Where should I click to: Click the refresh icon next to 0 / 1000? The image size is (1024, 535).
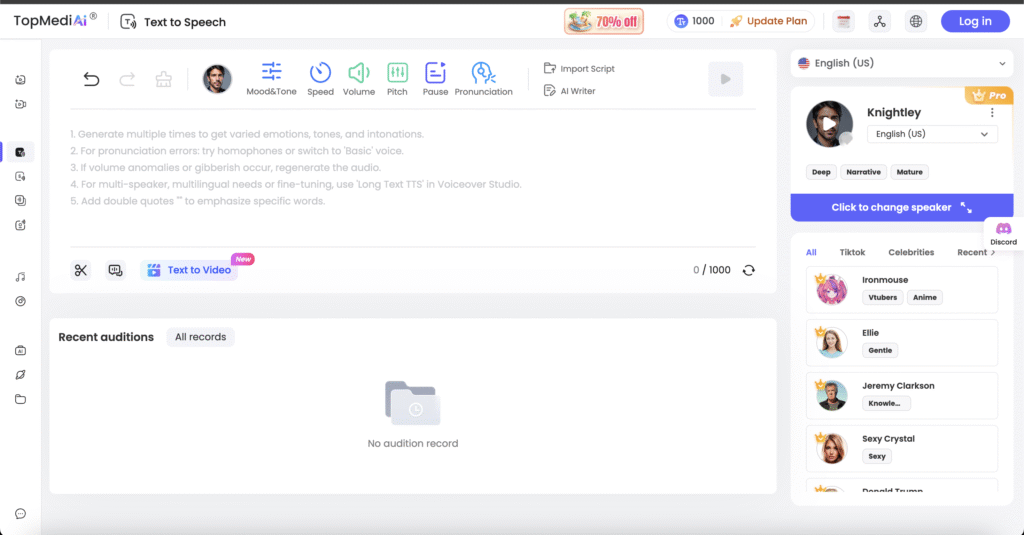click(748, 270)
